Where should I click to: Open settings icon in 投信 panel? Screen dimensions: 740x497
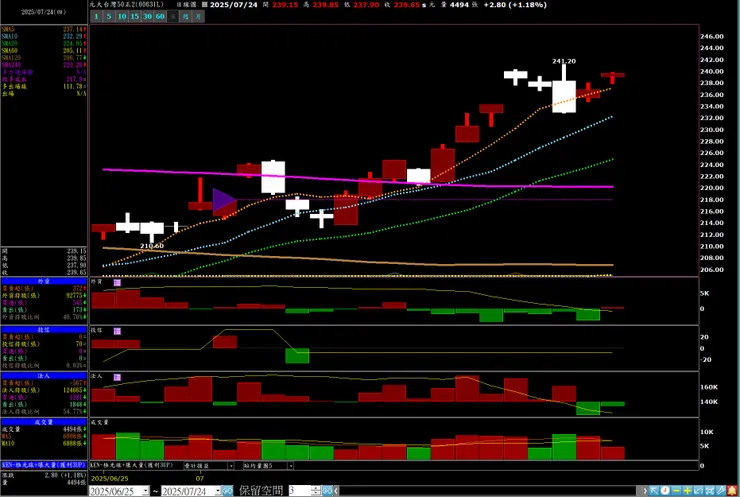coord(117,331)
